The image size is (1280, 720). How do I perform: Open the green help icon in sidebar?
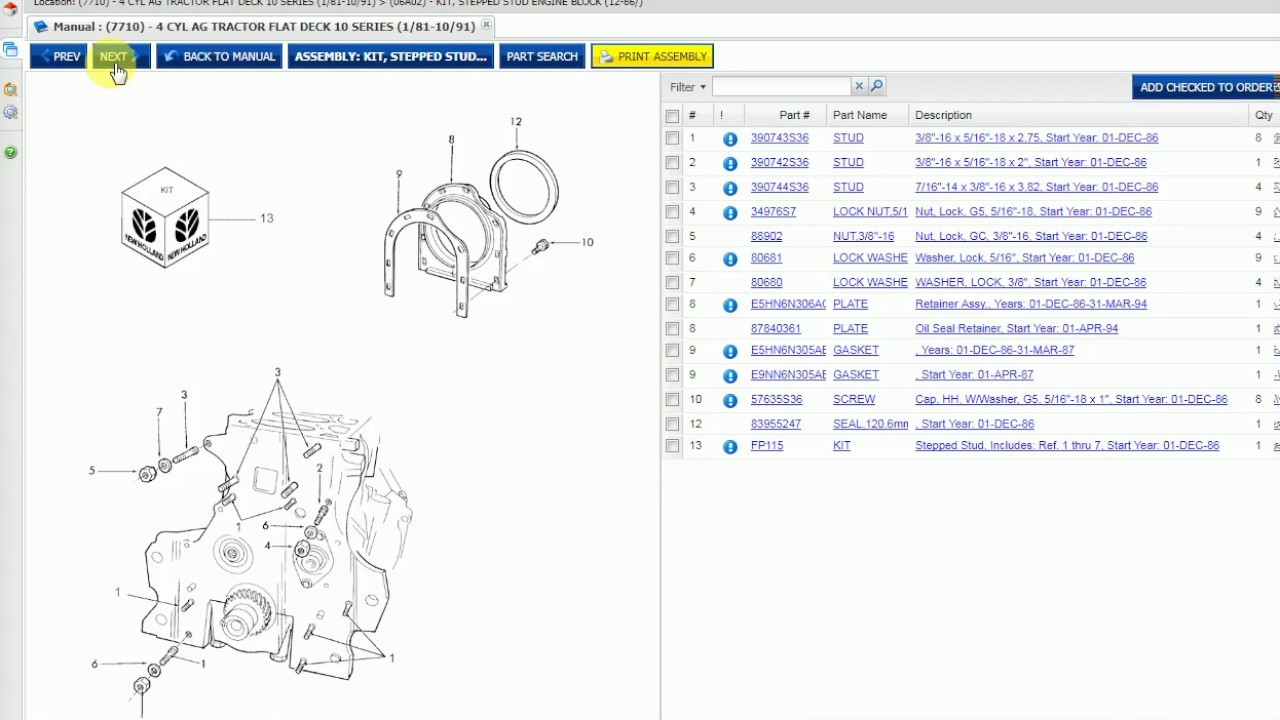(10, 153)
